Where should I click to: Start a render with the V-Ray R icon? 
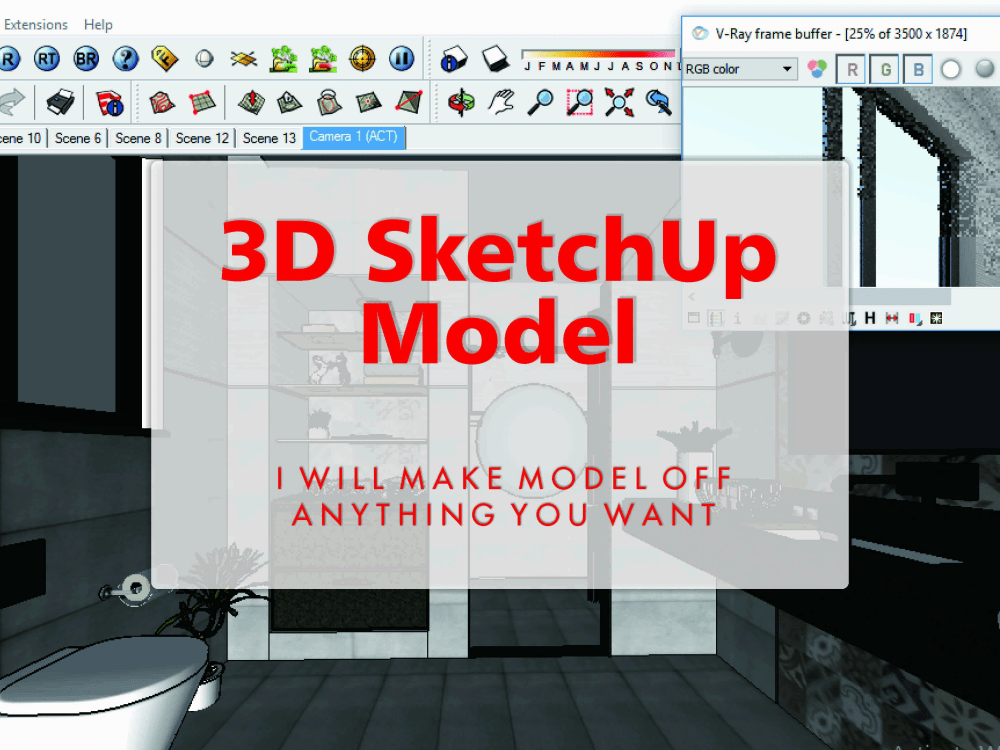[8, 58]
